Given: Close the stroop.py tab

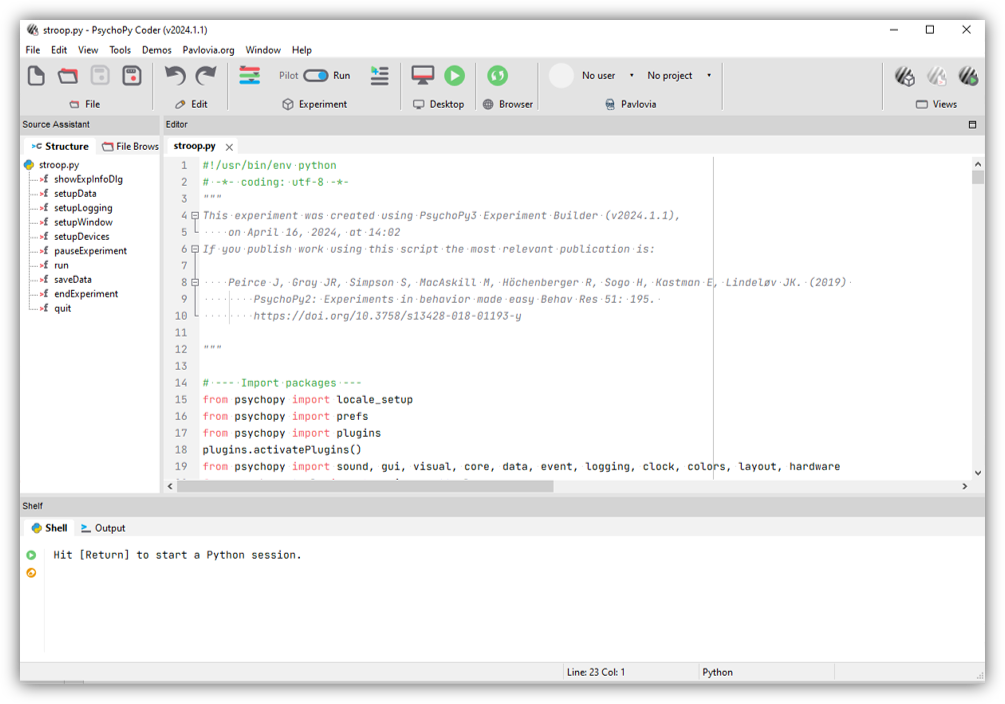Looking at the screenshot, I should (229, 147).
